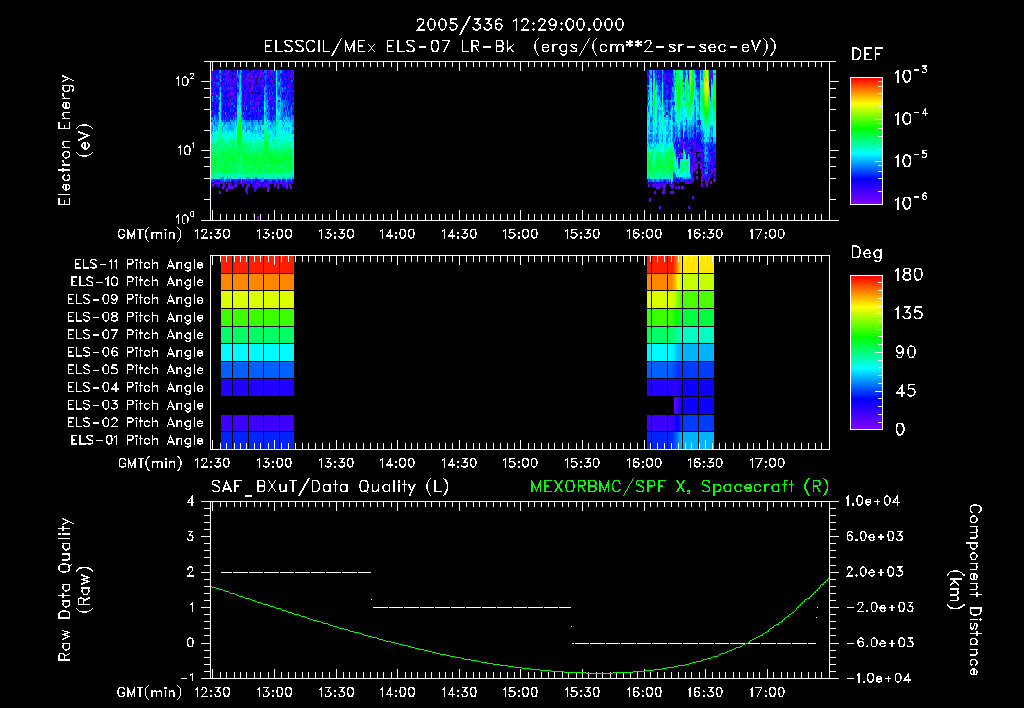Select the ELS-11 Pitch Angle row label
Viewport: 1024px width, 708px height.
(x=138, y=265)
